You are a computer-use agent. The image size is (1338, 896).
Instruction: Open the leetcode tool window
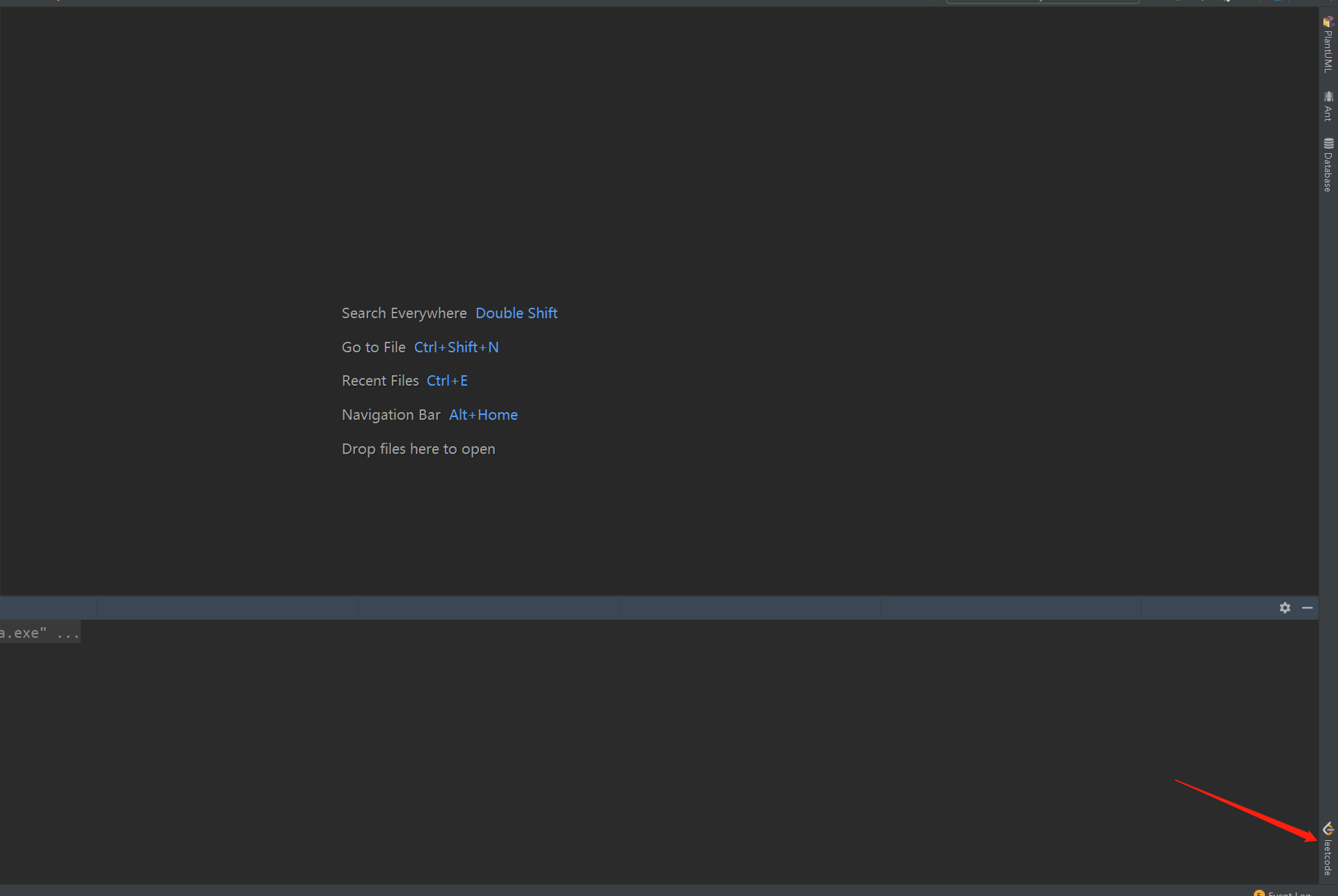tap(1328, 846)
